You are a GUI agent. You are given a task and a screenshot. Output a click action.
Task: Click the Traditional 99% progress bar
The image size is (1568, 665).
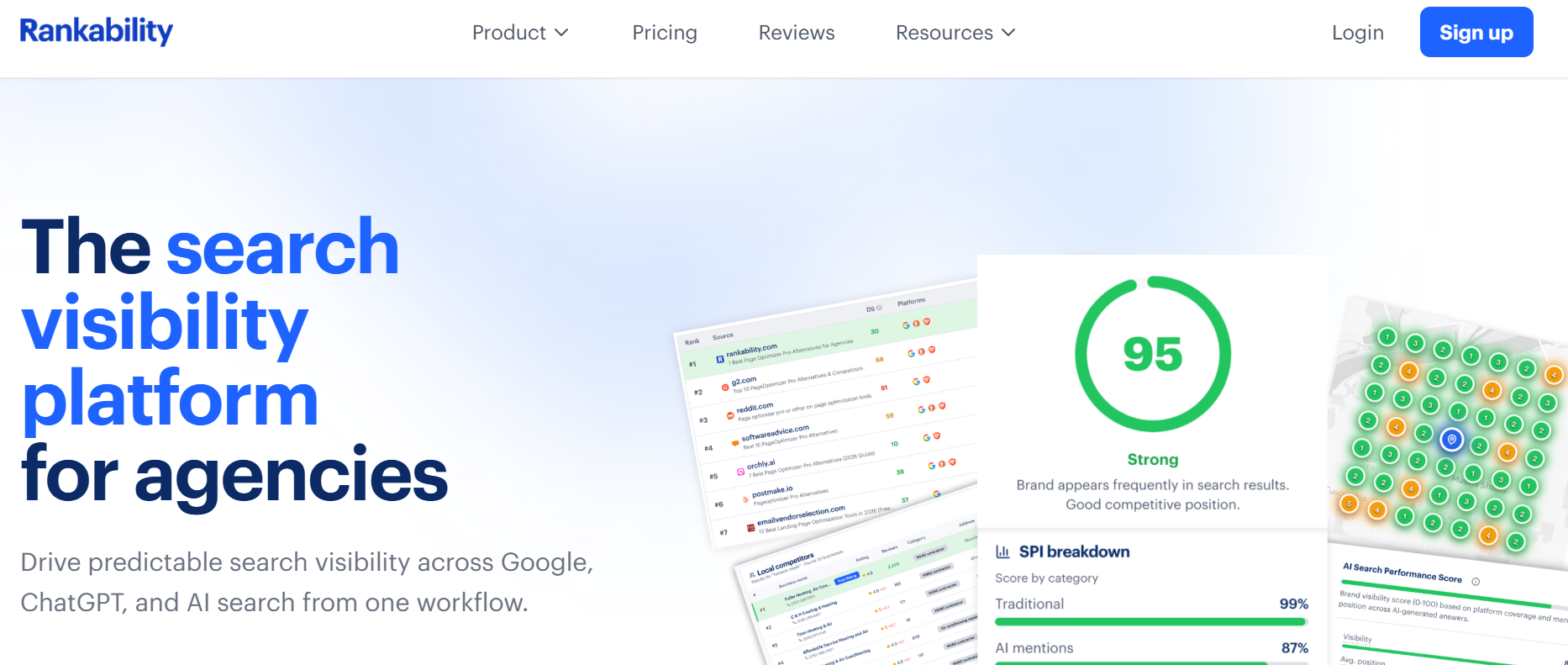coord(1151,622)
